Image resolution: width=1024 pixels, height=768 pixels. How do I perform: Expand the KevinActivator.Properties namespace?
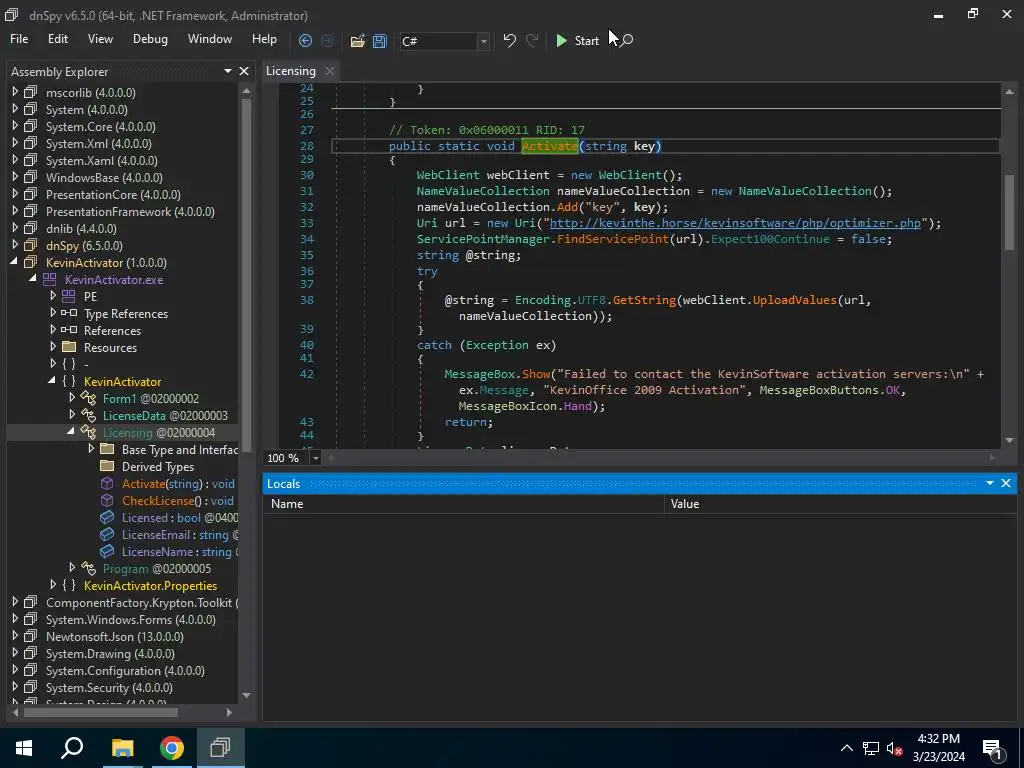53,584
